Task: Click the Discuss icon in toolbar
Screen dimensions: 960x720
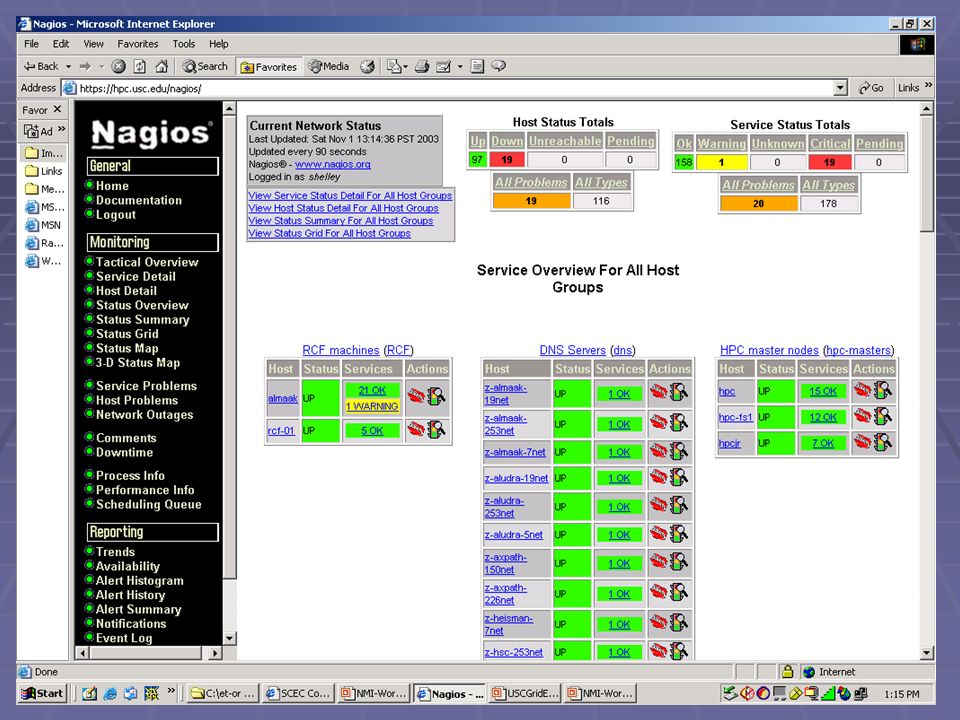Action: (478, 66)
